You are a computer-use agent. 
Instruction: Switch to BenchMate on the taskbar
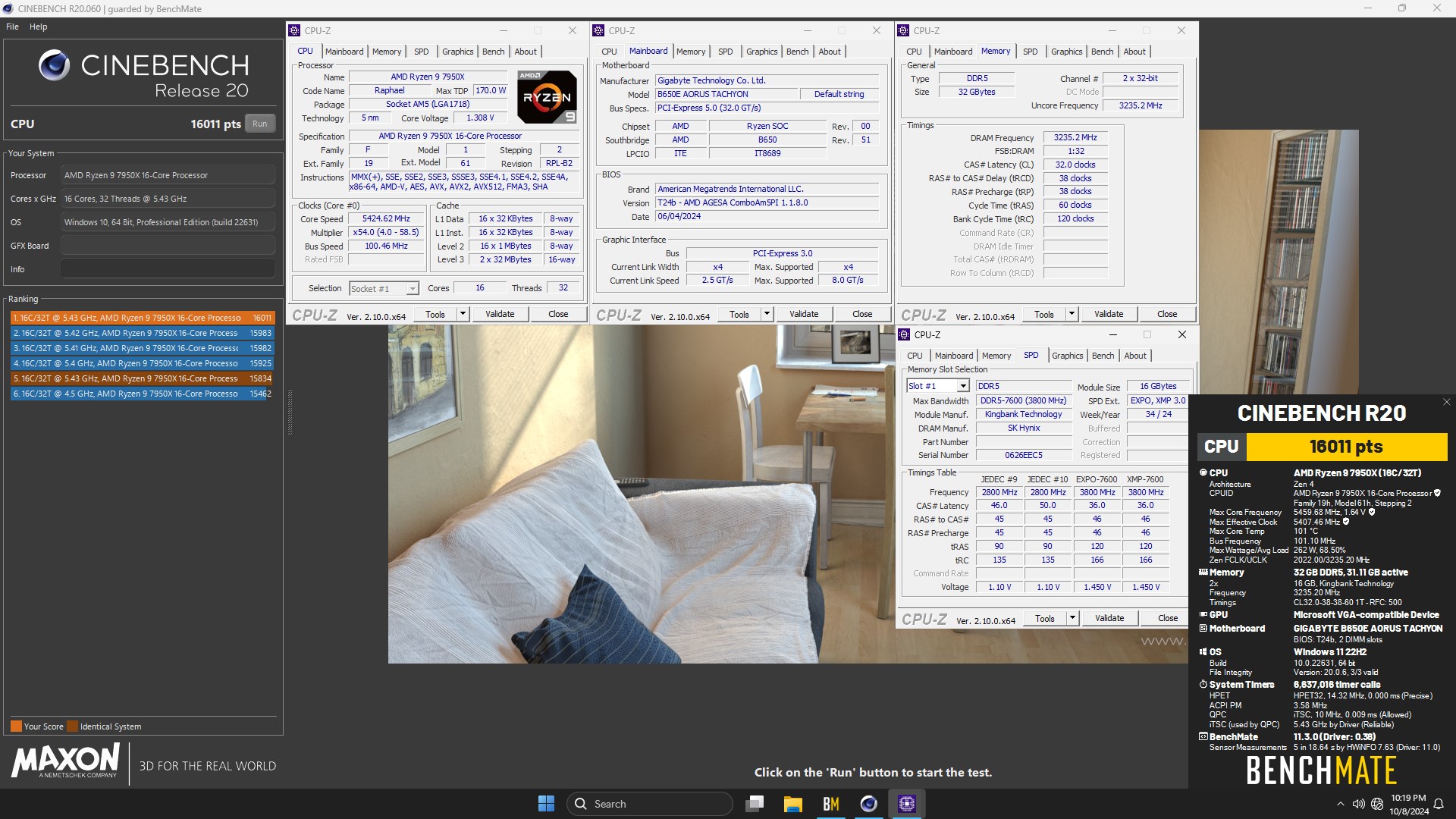tap(831, 804)
